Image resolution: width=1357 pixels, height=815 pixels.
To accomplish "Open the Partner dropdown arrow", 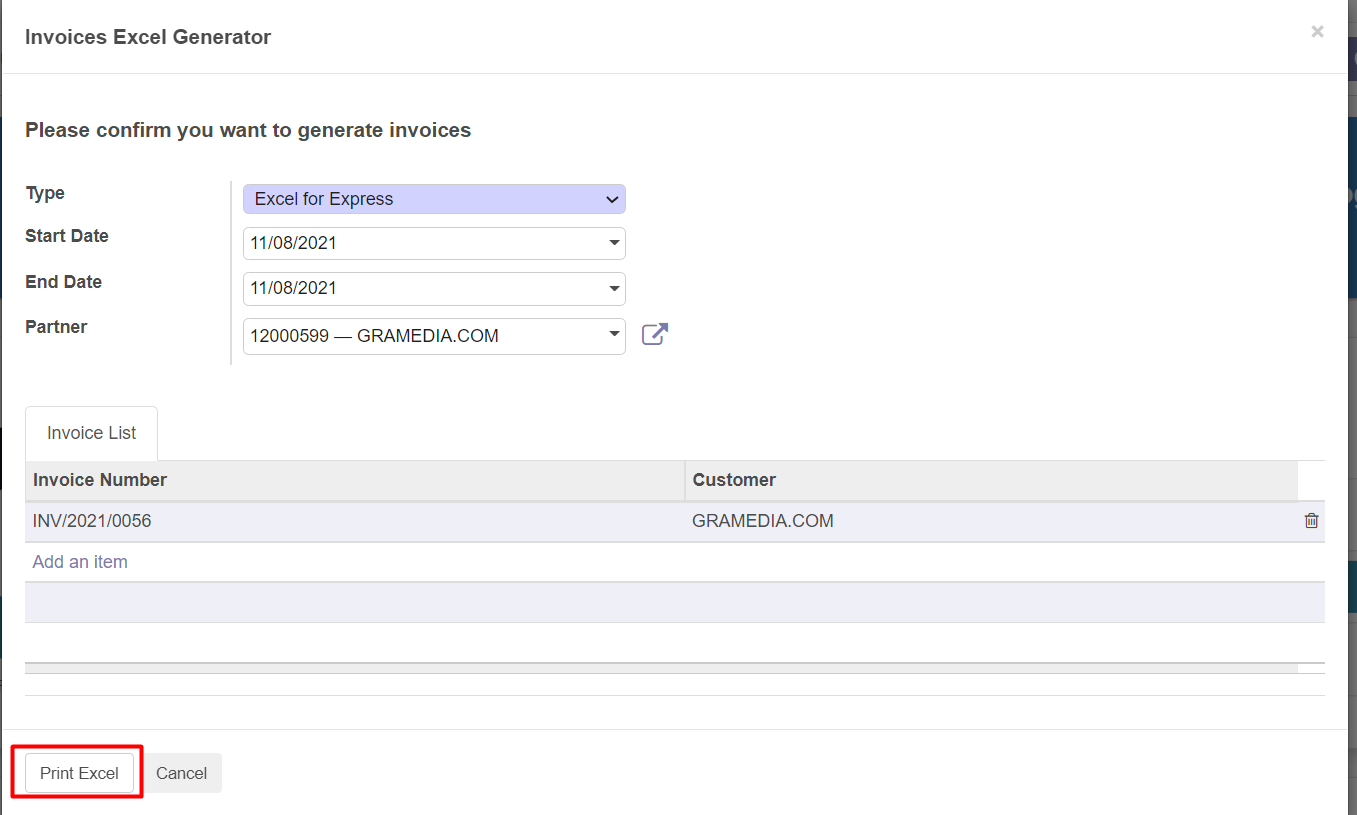I will [613, 335].
